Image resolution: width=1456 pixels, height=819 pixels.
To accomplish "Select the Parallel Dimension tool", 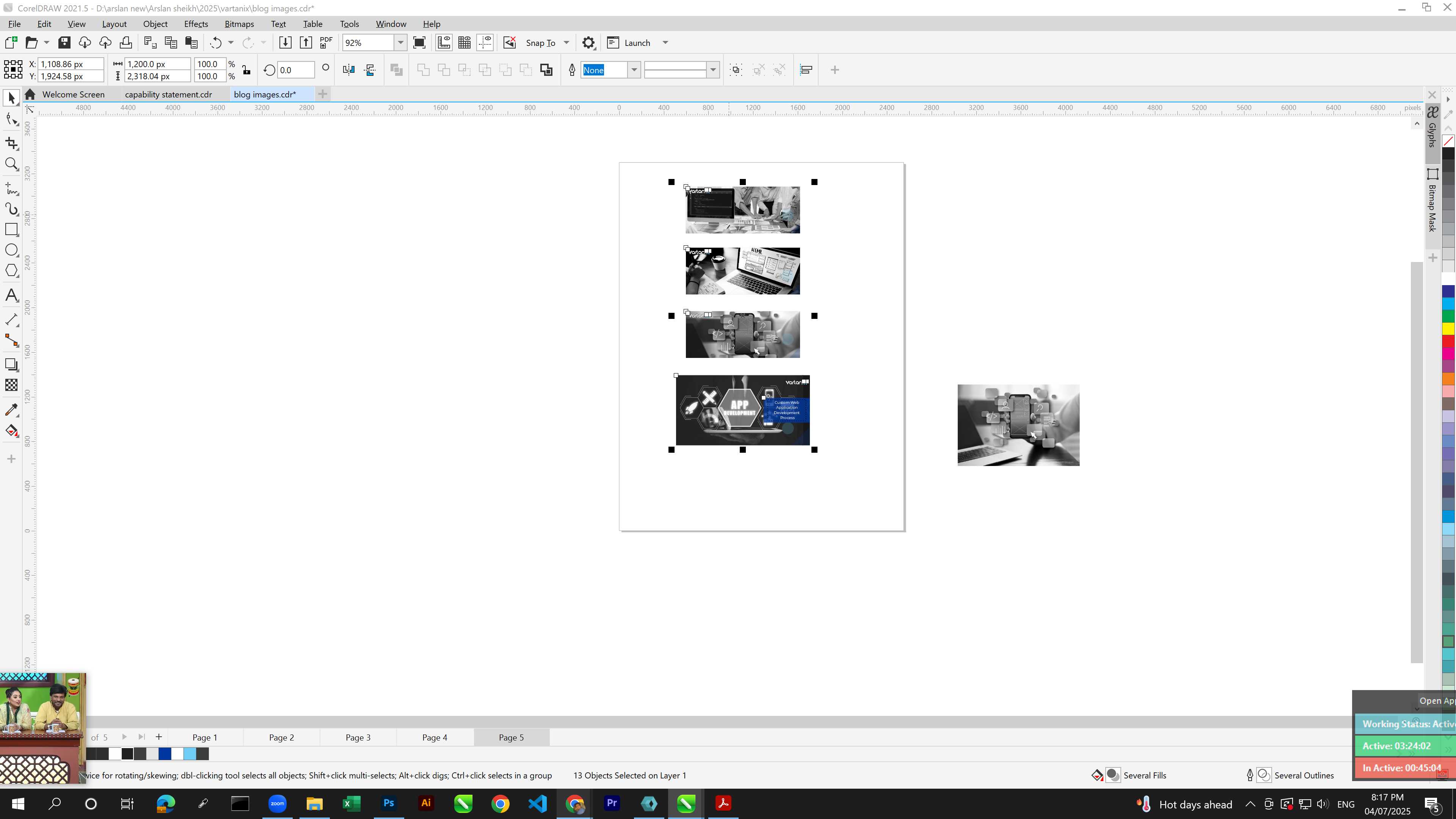I will click(x=11, y=319).
